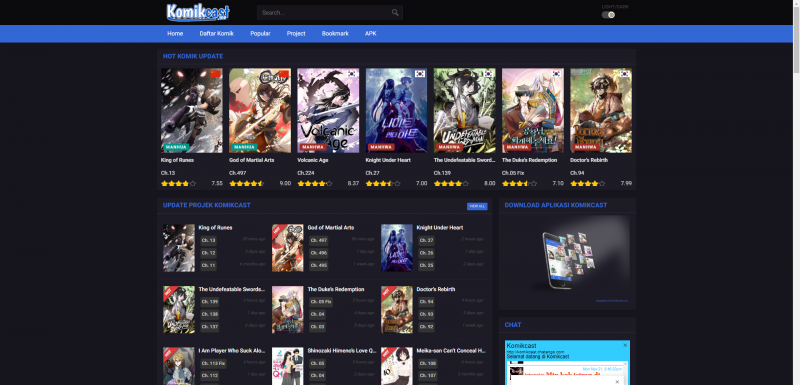Open Doctor's Rebirth Ch. 94
The width and height of the screenshot is (800, 385).
tap(427, 302)
